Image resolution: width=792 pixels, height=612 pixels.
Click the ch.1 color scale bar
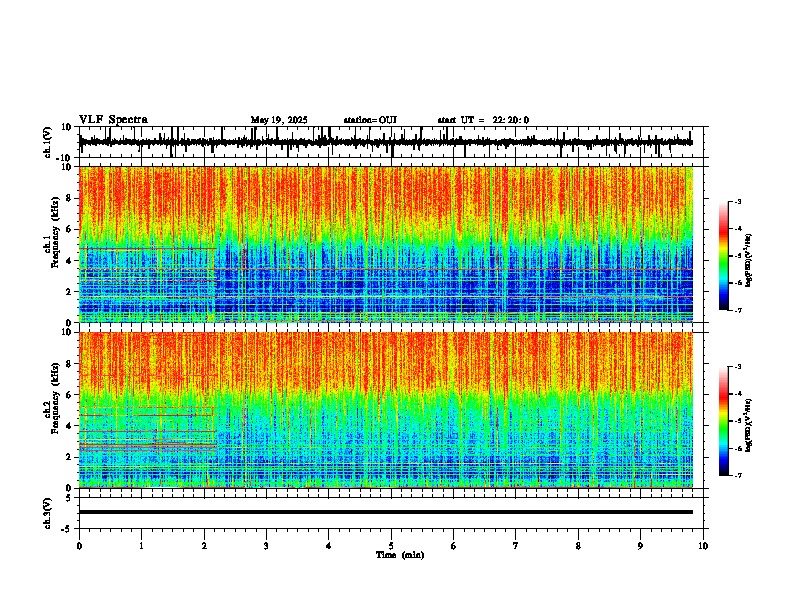pyautogui.click(x=724, y=256)
